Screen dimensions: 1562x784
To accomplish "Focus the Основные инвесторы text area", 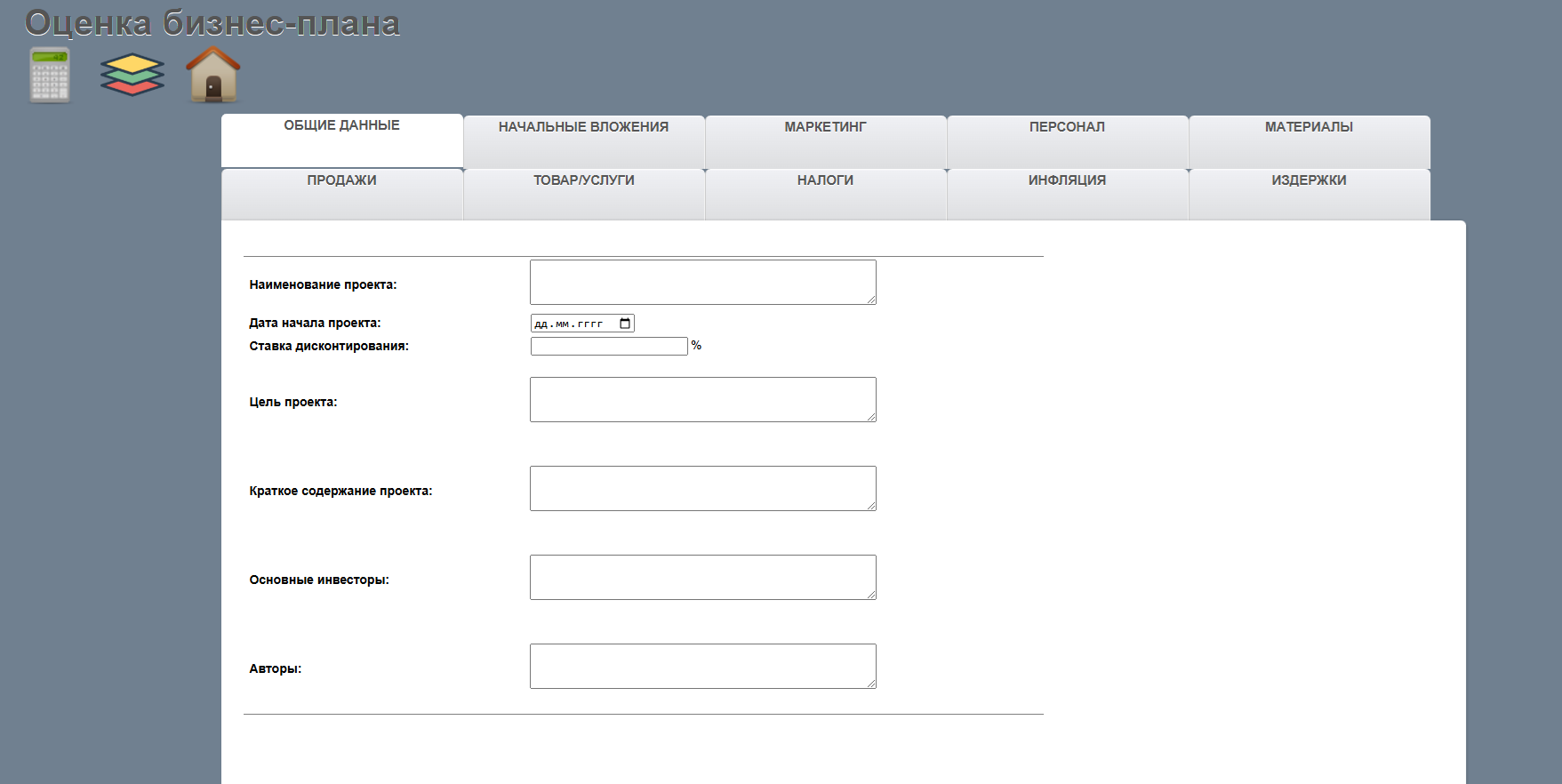I will [702, 577].
